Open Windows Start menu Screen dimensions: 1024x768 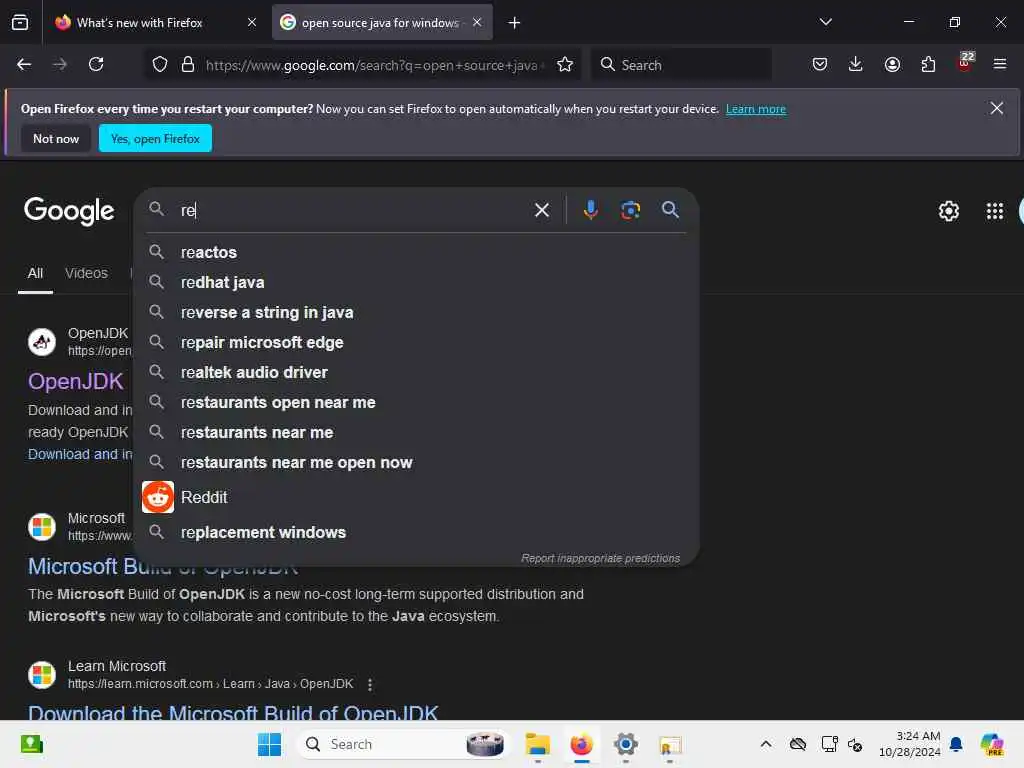(x=269, y=744)
